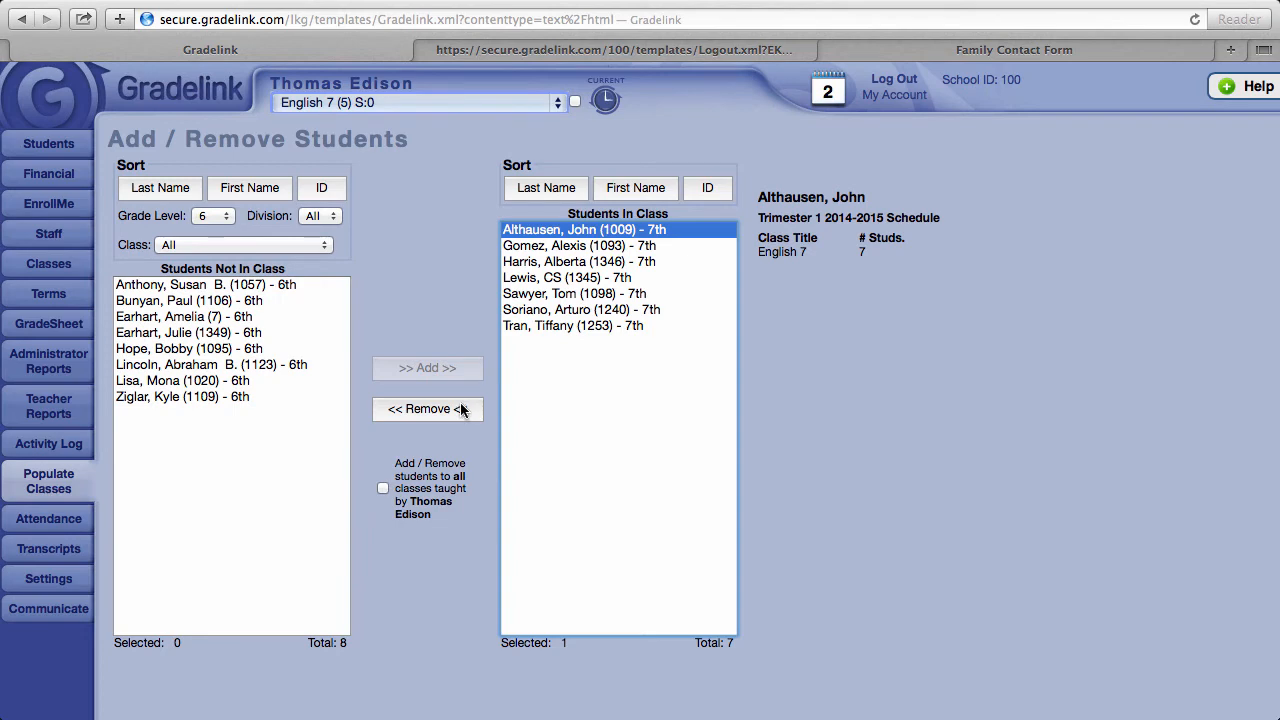The image size is (1280, 720).
Task: Open the current term clock icon
Action: click(605, 100)
